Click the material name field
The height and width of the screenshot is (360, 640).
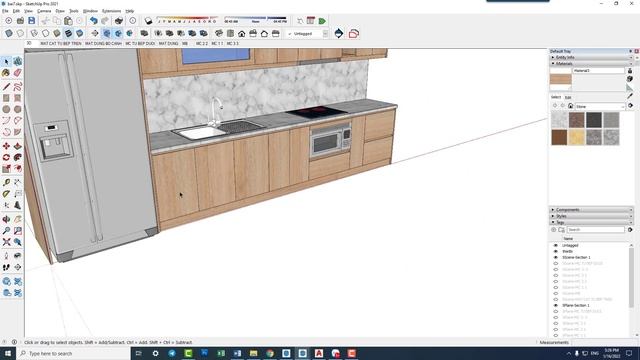click(598, 71)
